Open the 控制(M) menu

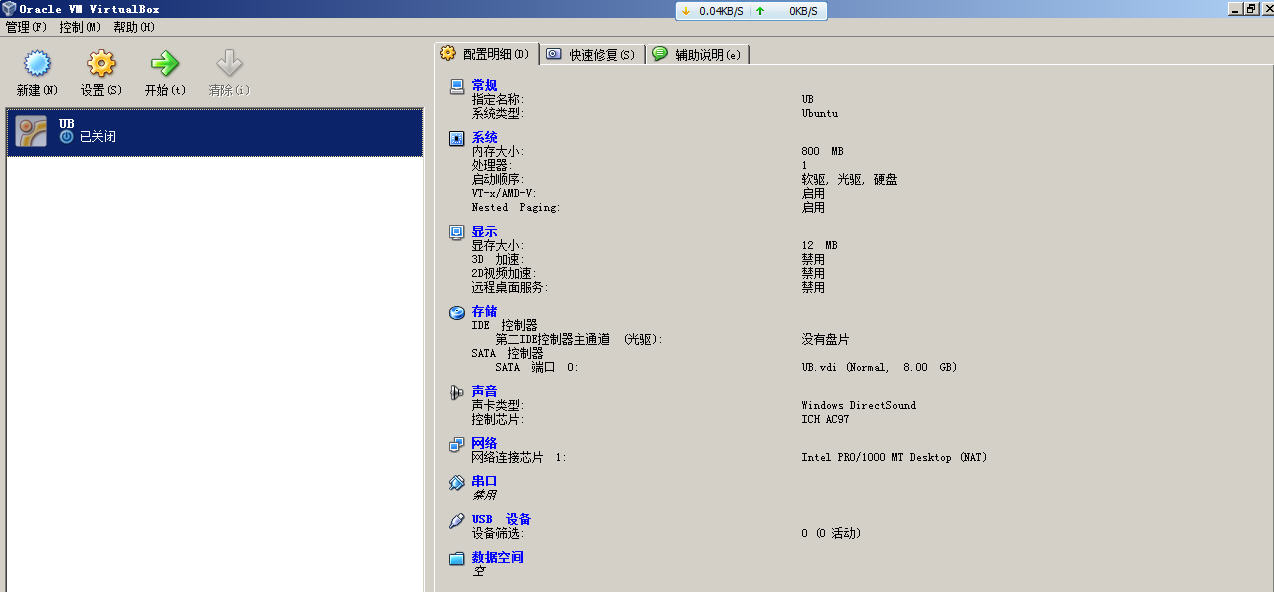[x=80, y=27]
